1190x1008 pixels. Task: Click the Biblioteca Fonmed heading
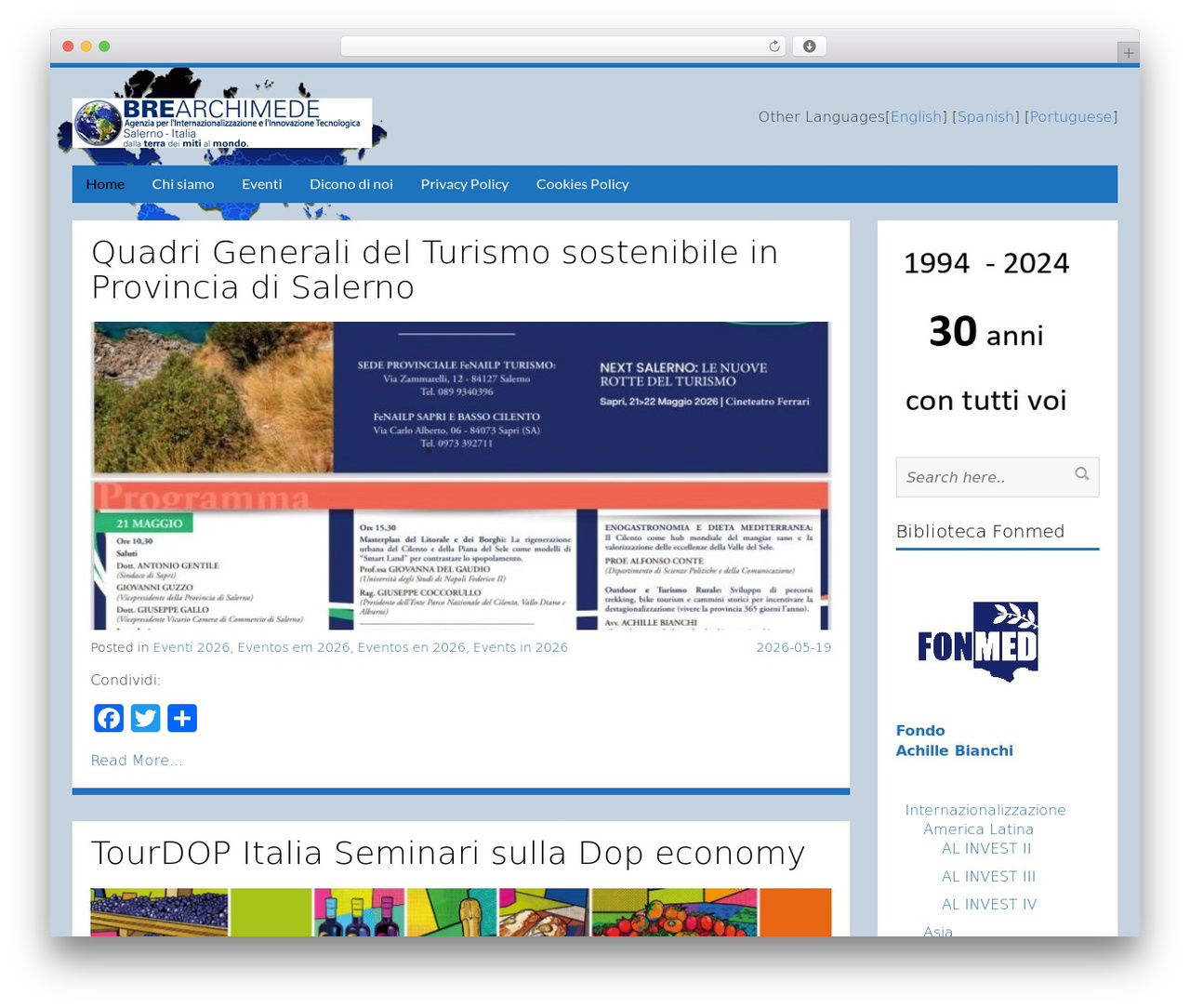(980, 531)
